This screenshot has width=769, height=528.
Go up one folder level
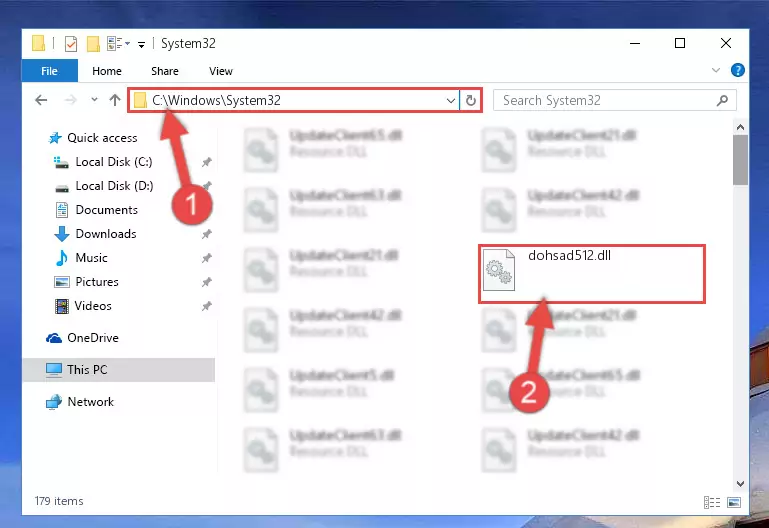pyautogui.click(x=115, y=100)
